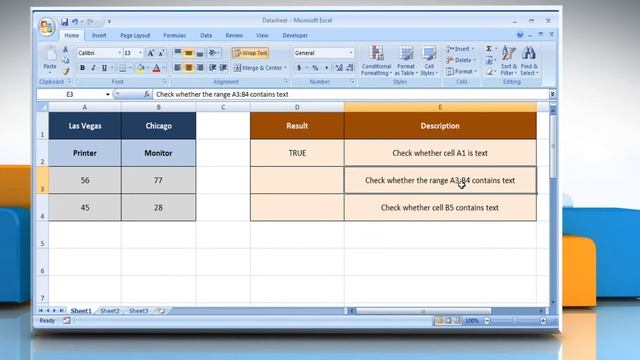Open Sort & Filter menu
The image size is (640, 360).
click(x=509, y=60)
